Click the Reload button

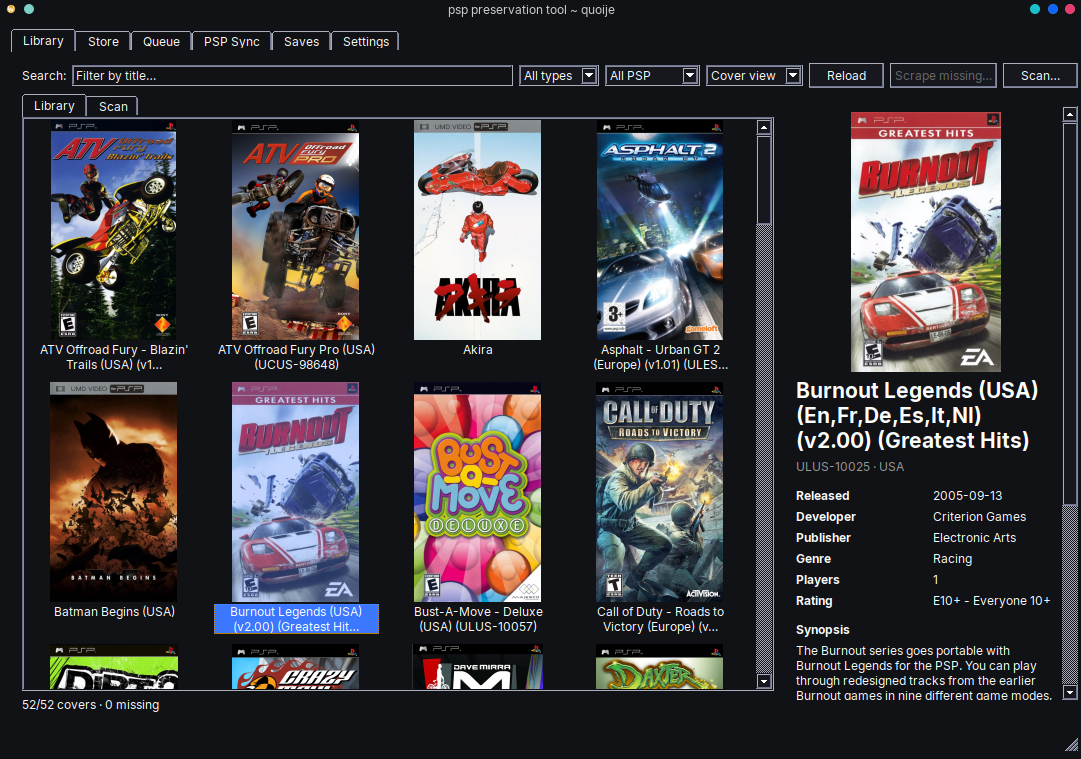point(846,76)
